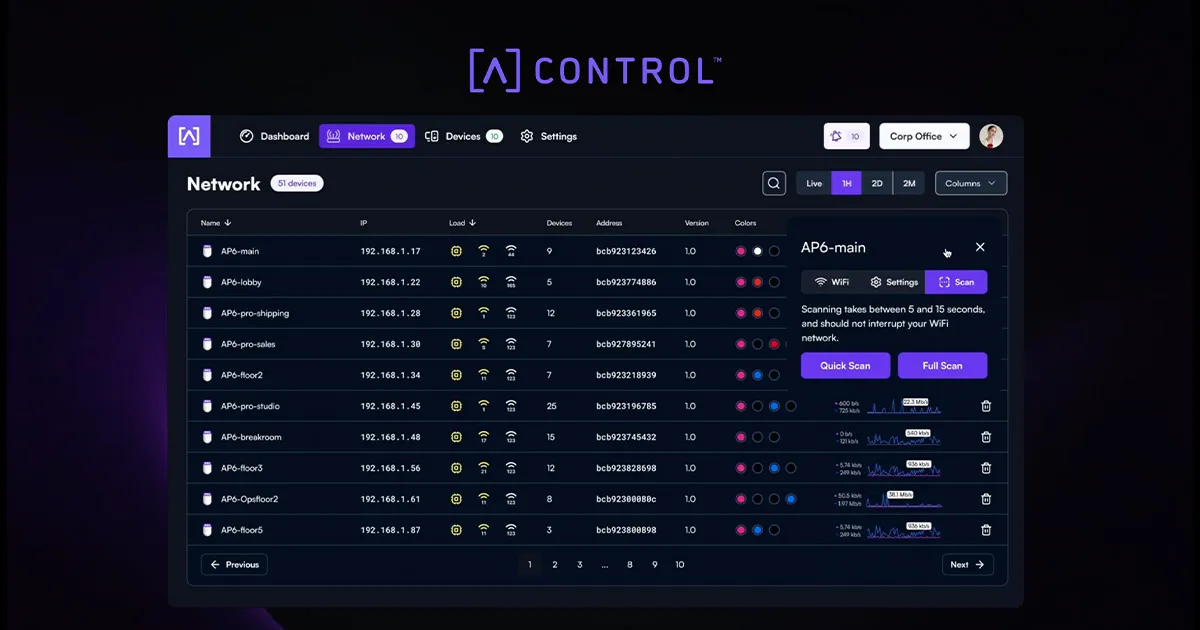1200x630 pixels.
Task: Select the Network tab in the top navigation
Action: pos(367,136)
